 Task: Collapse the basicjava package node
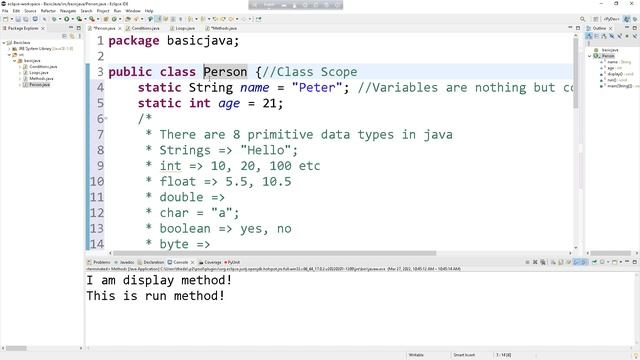(x=14, y=60)
